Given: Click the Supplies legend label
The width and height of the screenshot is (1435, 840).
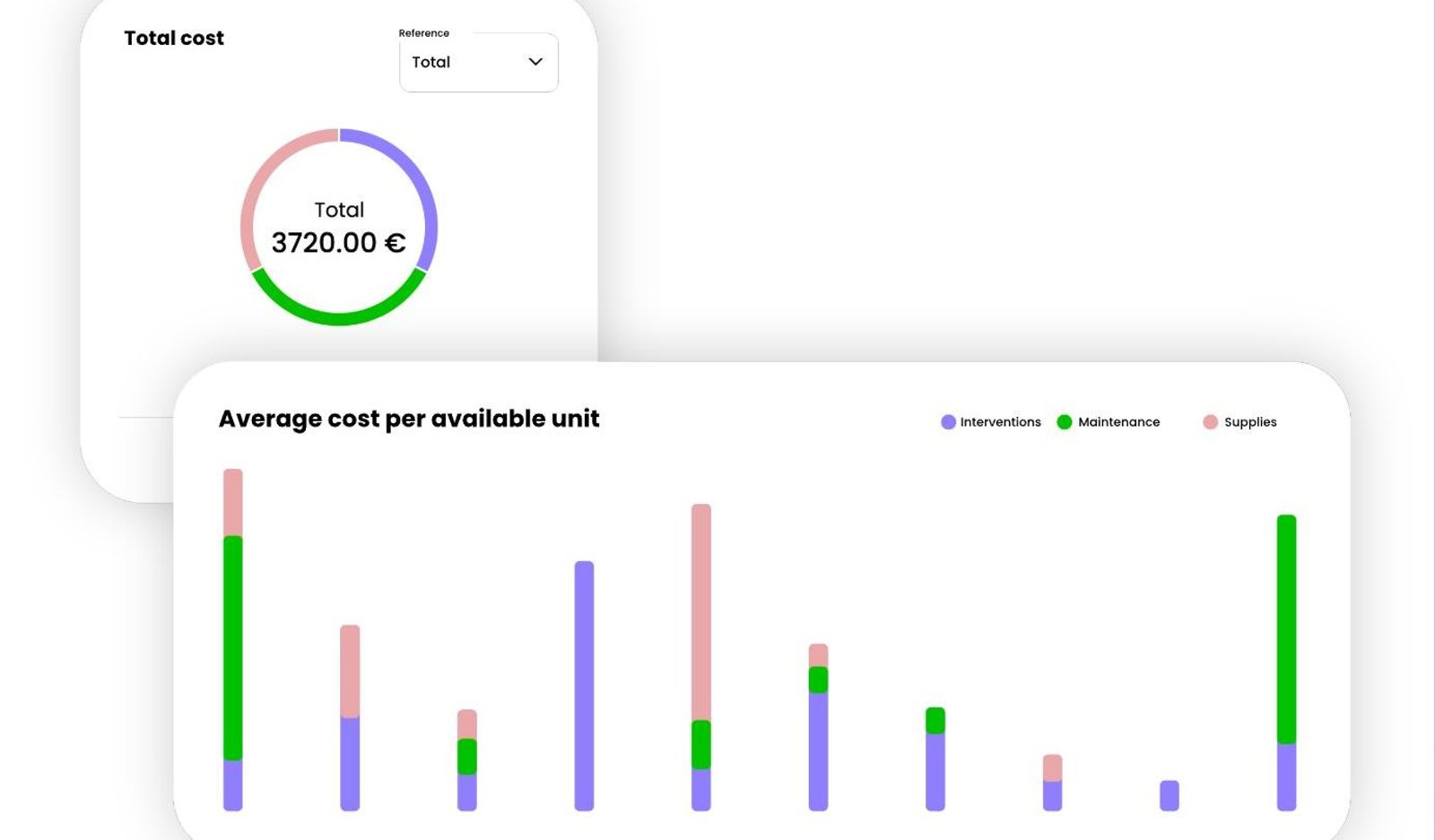Looking at the screenshot, I should (x=1250, y=422).
